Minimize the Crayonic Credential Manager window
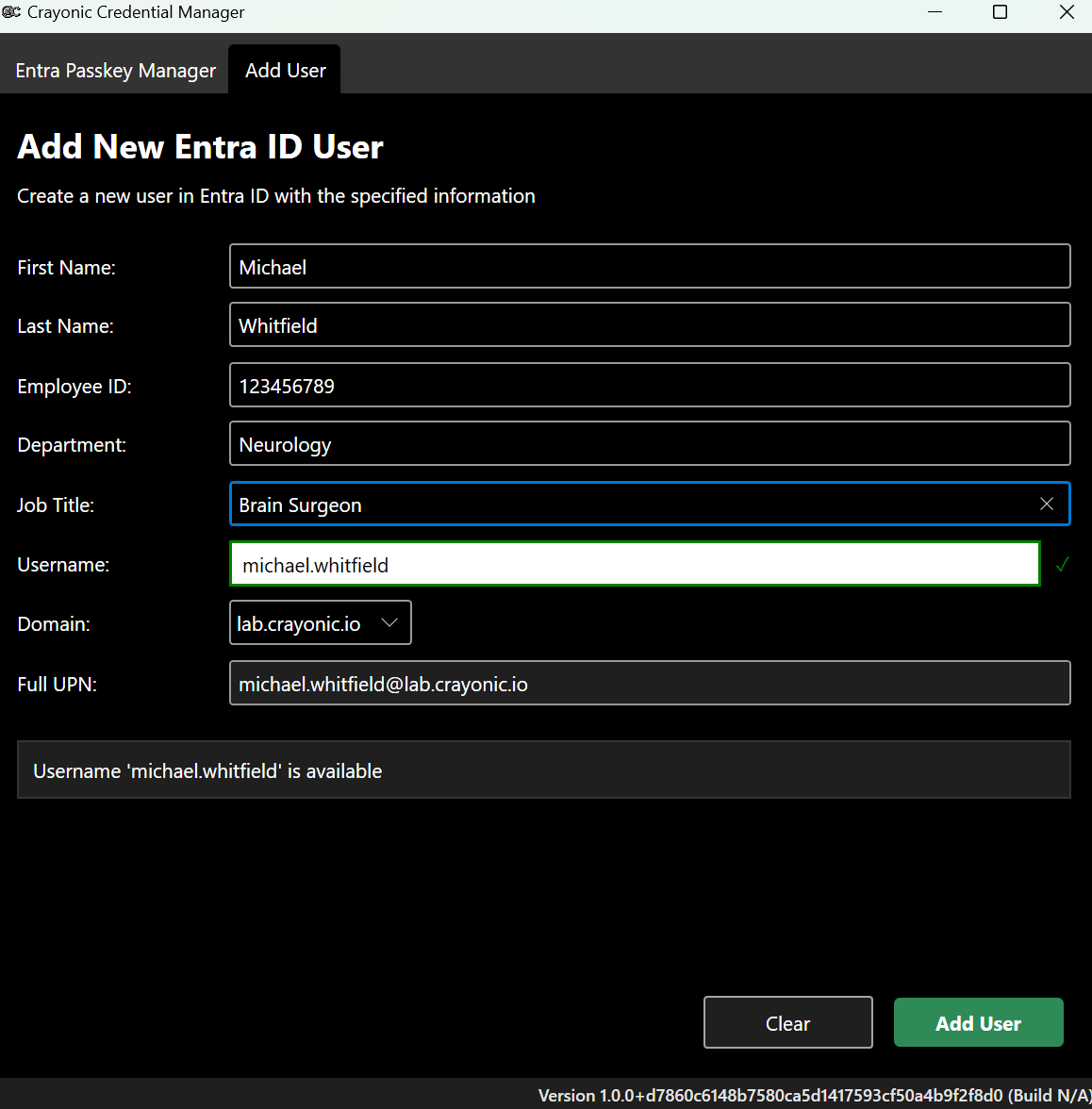Image resolution: width=1092 pixels, height=1109 pixels. point(935,12)
